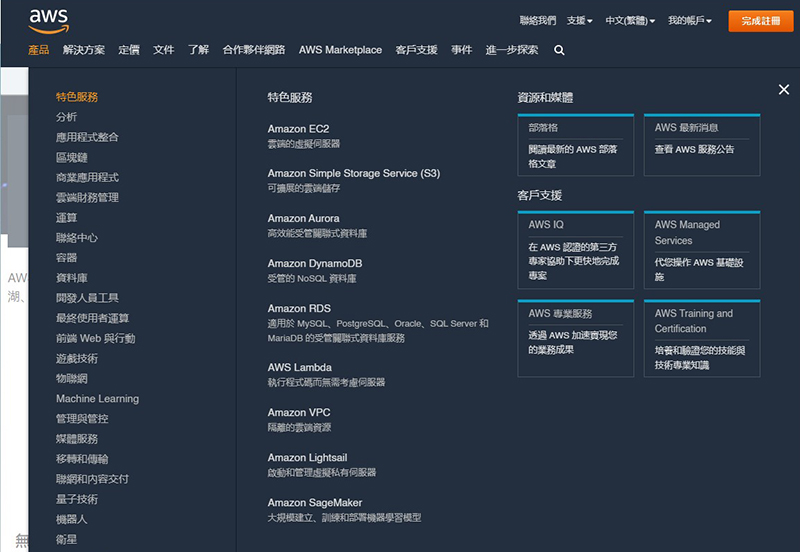This screenshot has width=800, height=552.
Task: Open the 客戶支援 top navigation item
Action: (x=416, y=50)
